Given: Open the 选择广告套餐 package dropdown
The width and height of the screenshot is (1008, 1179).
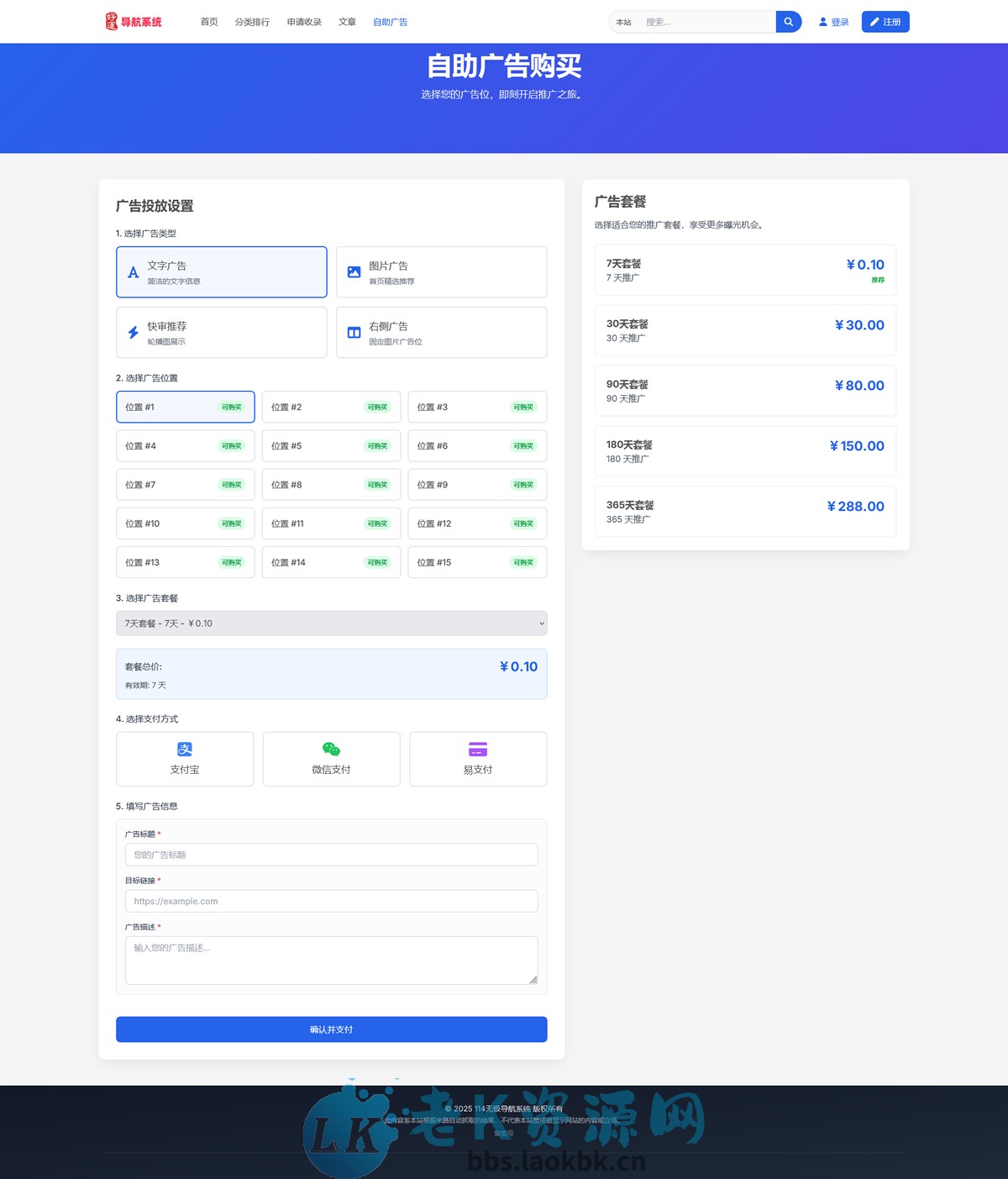Looking at the screenshot, I should point(331,624).
